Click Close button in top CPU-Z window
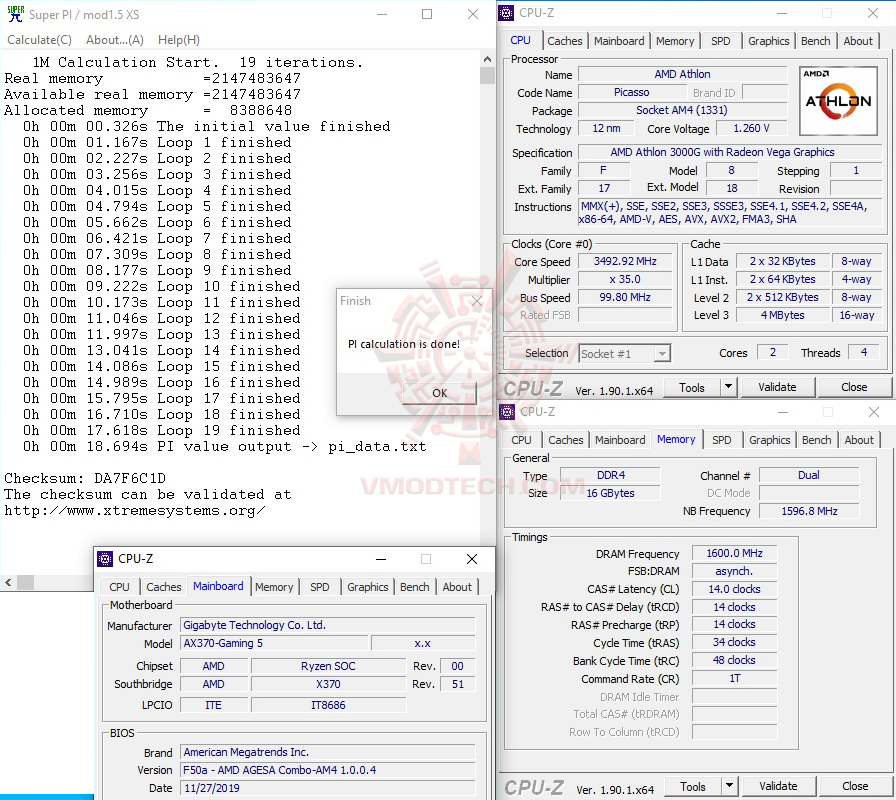 (854, 387)
